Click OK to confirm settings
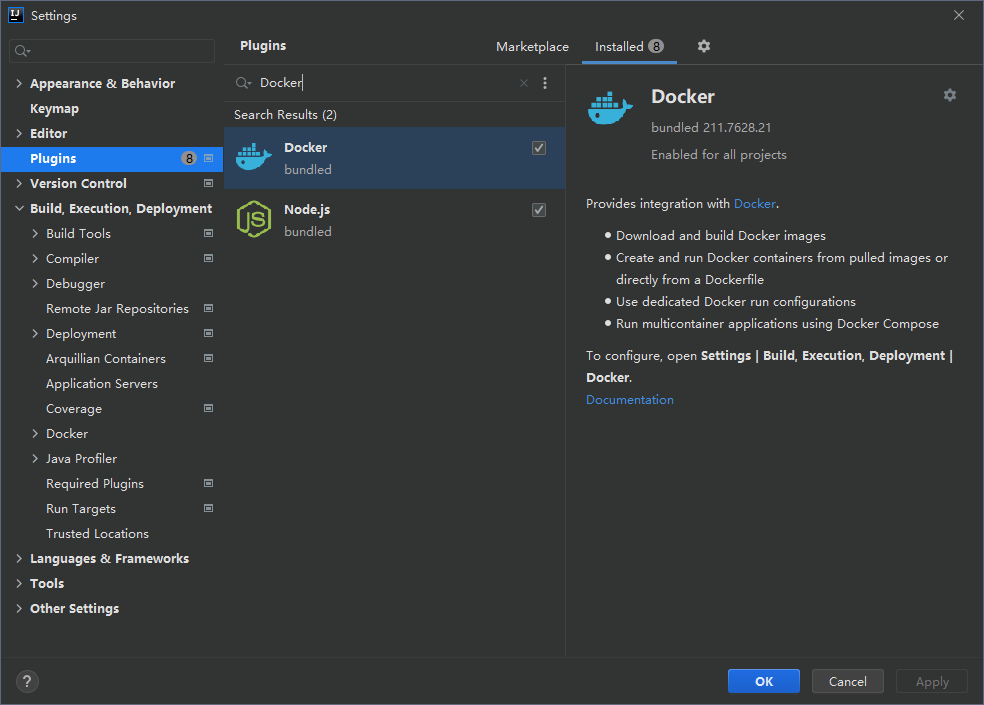This screenshot has height=705, width=984. 764,681
